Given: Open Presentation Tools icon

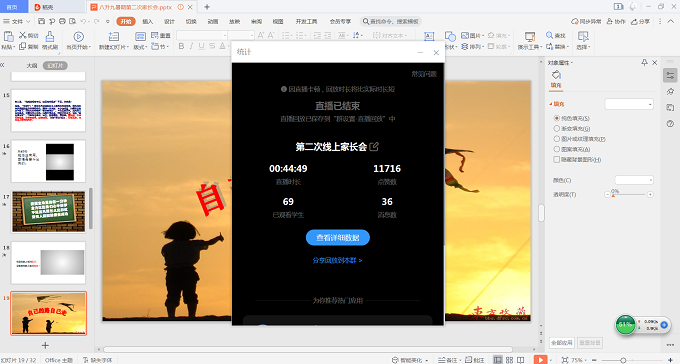Looking at the screenshot, I should (530, 36).
